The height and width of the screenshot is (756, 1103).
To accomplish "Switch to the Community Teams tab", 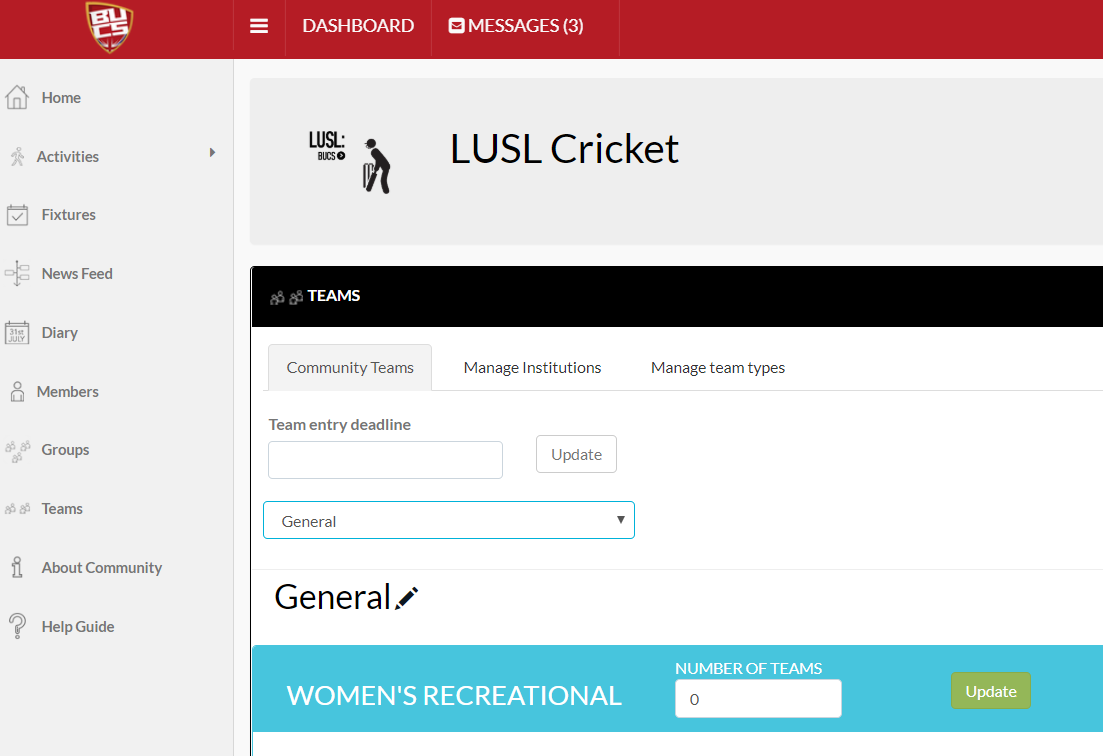I will click(350, 368).
